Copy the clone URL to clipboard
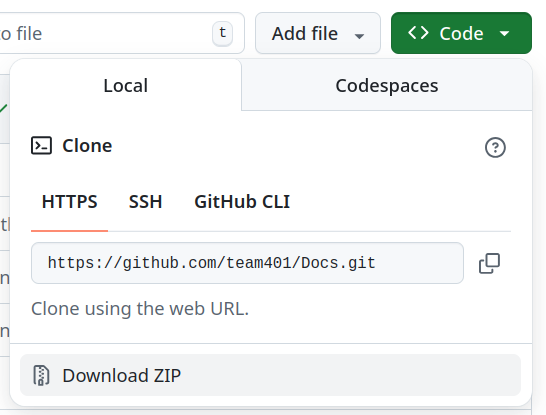546x415 pixels. click(489, 263)
